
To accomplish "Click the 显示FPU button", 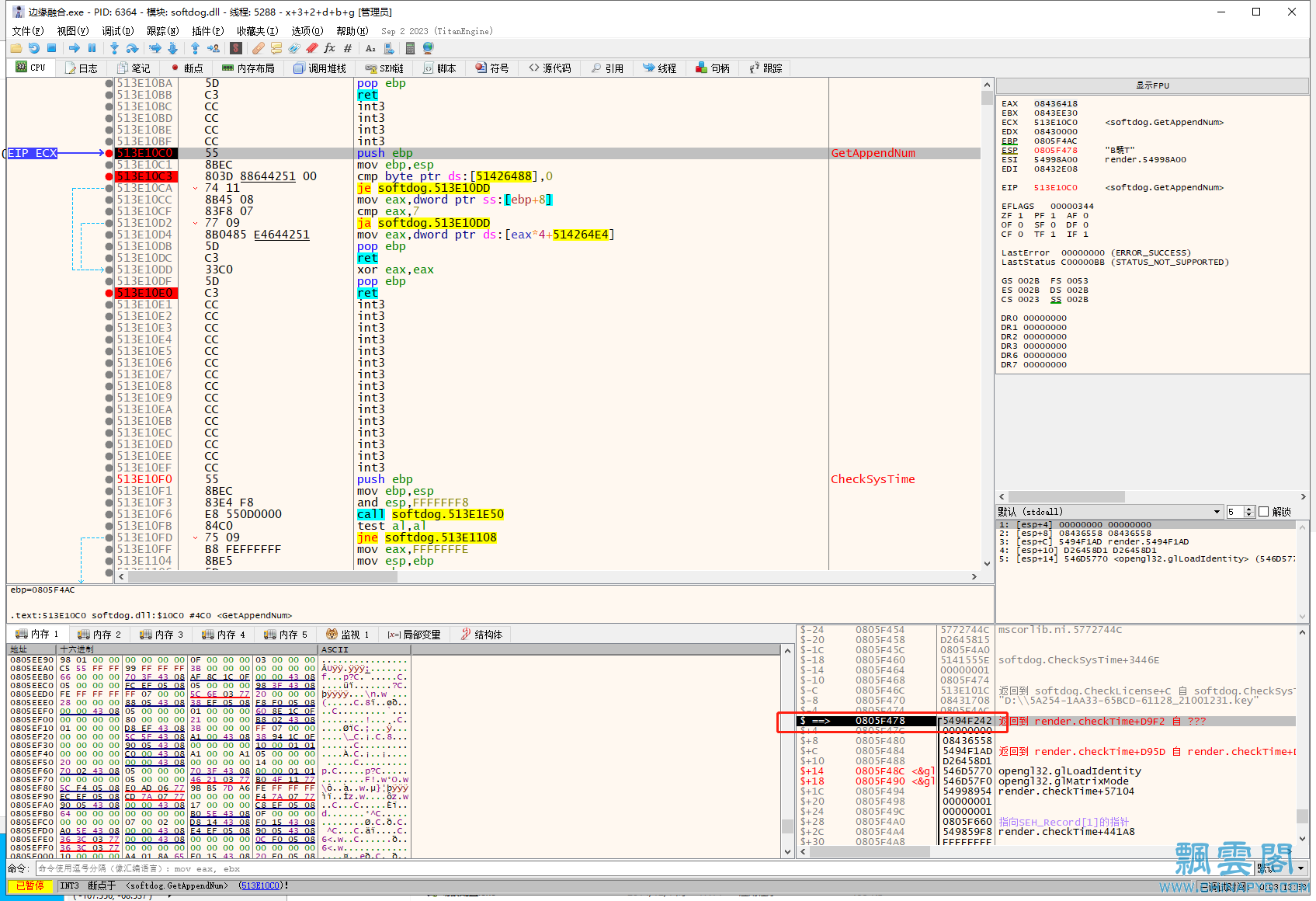I will pyautogui.click(x=1152, y=85).
